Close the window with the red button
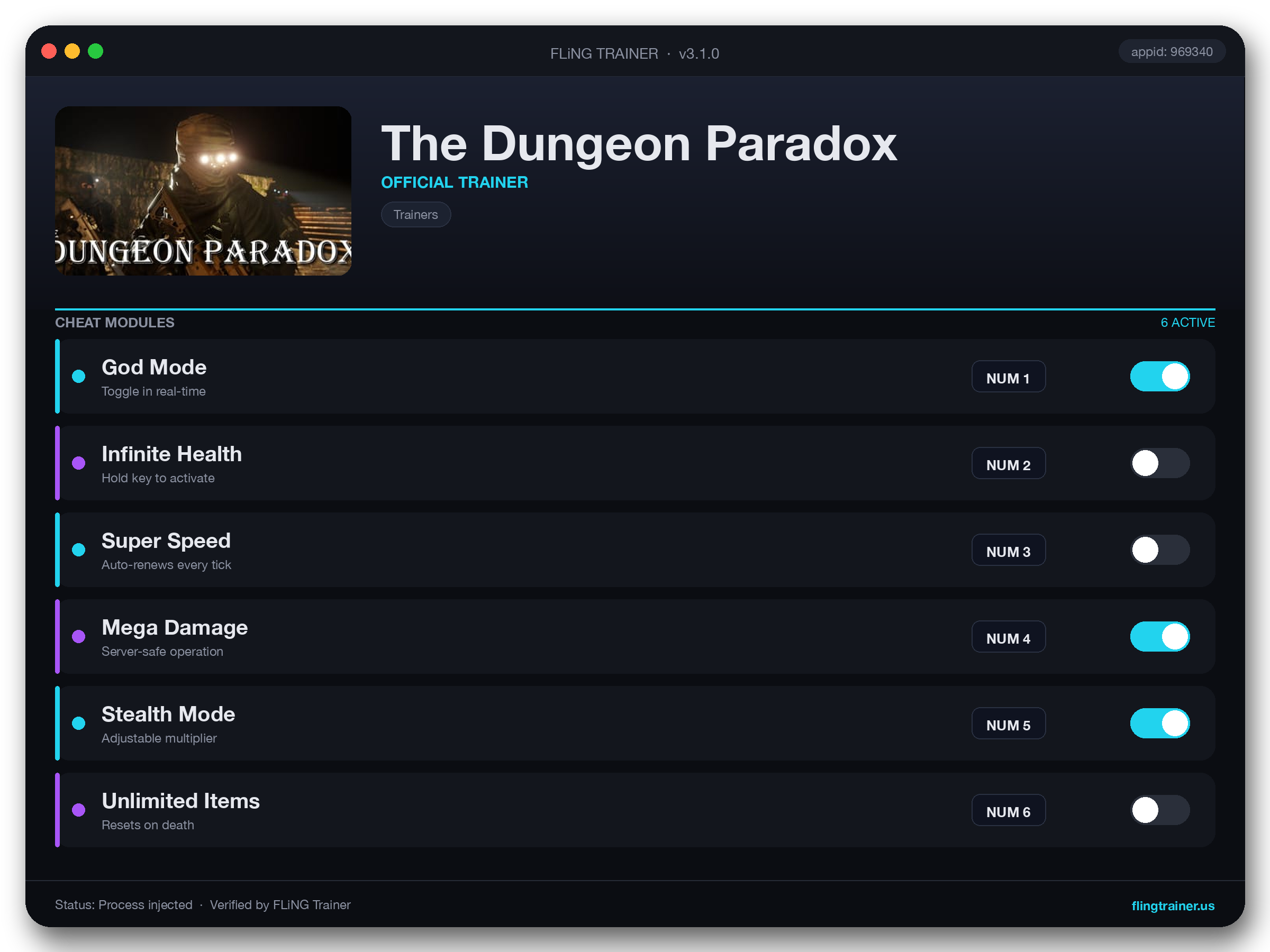This screenshot has height=952, width=1270. 49,52
